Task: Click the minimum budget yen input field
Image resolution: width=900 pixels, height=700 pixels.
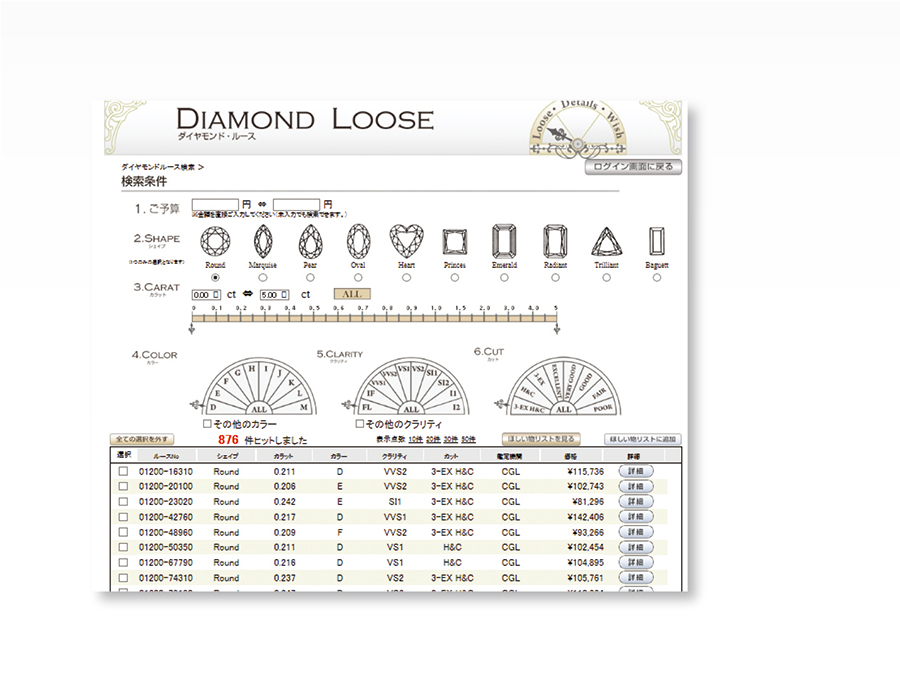Action: (215, 205)
